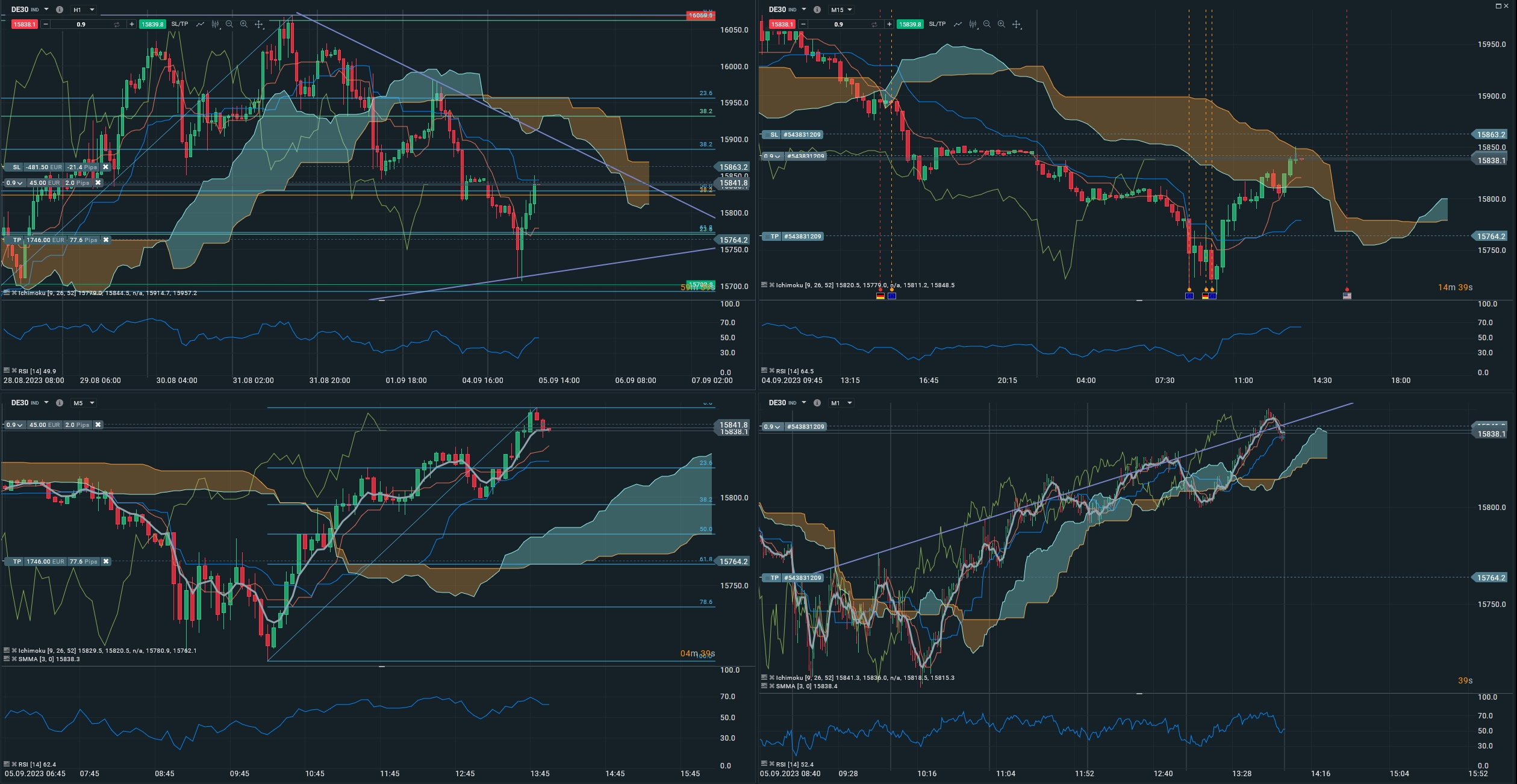Open RSI indicator settings in M5 chart
The height and width of the screenshot is (784, 1517).
[x=6, y=764]
